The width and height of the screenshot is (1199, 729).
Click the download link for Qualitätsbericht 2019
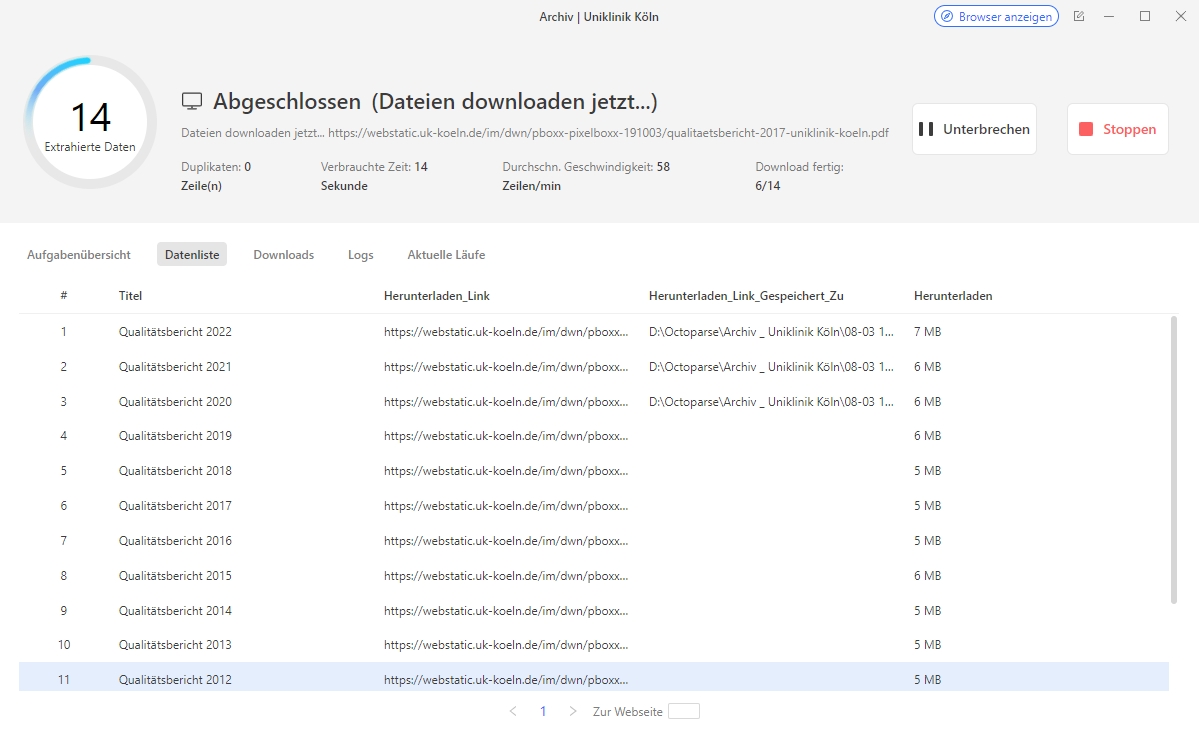[x=505, y=436]
